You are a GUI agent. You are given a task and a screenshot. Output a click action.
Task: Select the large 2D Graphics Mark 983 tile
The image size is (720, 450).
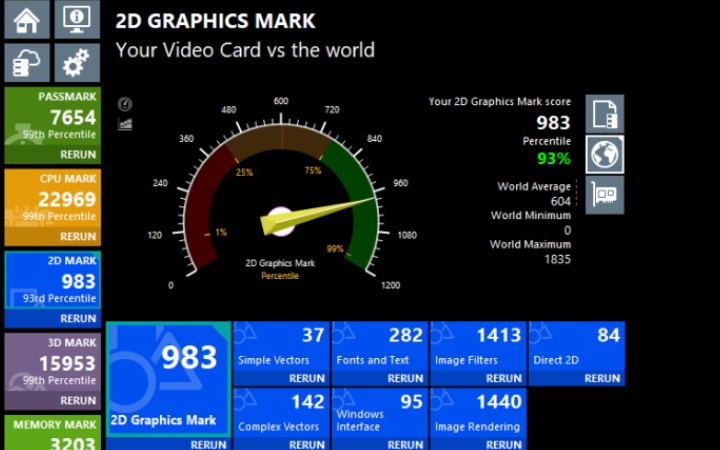169,379
